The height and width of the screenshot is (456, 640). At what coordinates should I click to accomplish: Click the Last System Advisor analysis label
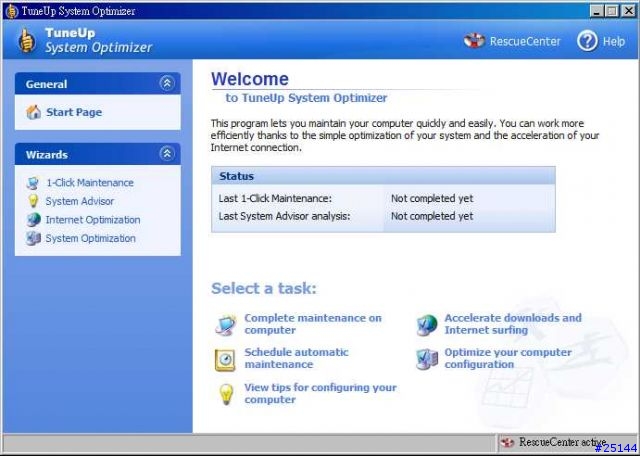[x=284, y=216]
